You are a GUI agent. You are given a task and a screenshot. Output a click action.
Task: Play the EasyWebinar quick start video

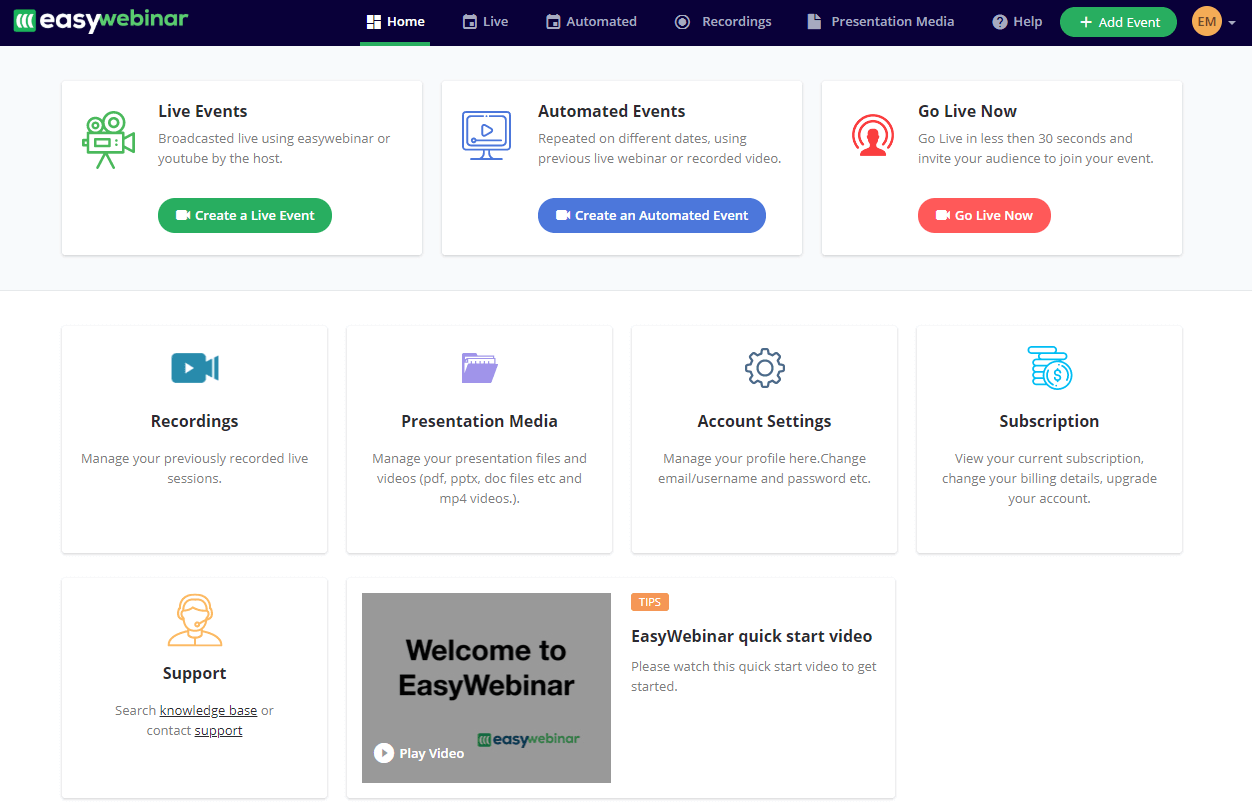click(419, 753)
